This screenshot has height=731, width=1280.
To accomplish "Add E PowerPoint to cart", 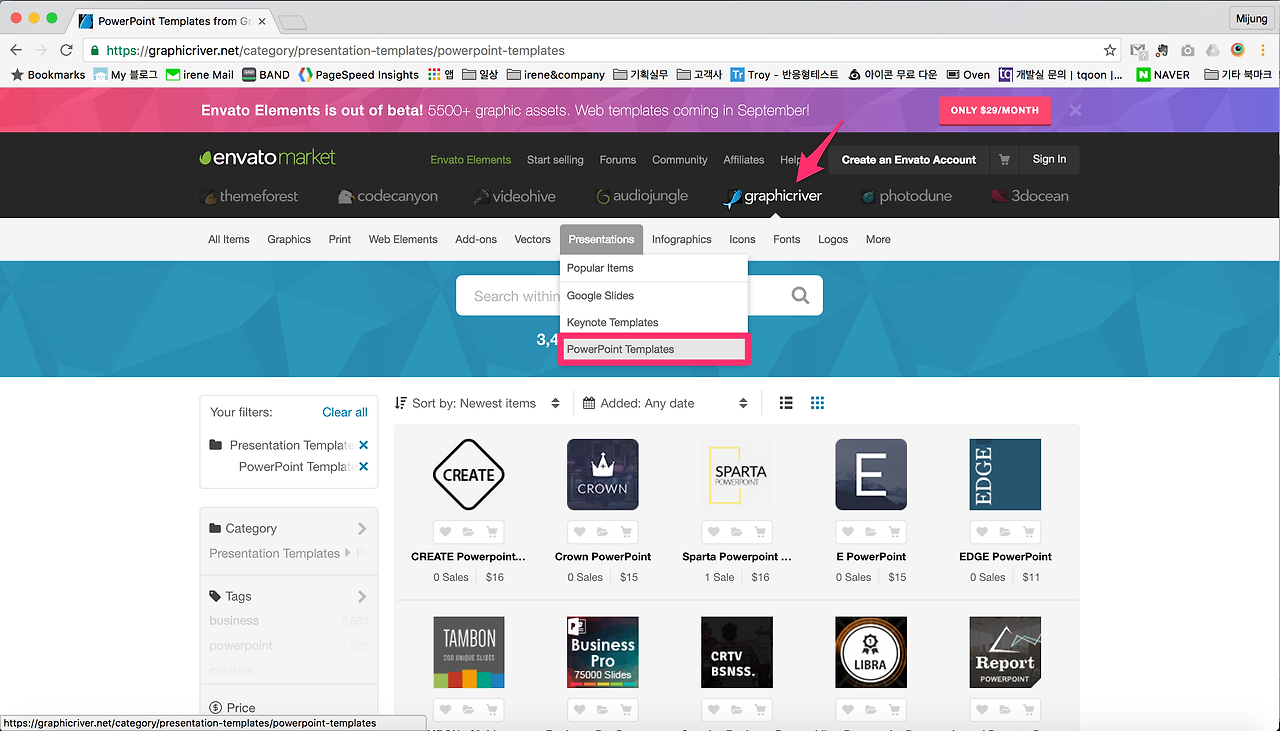I will tap(894, 532).
